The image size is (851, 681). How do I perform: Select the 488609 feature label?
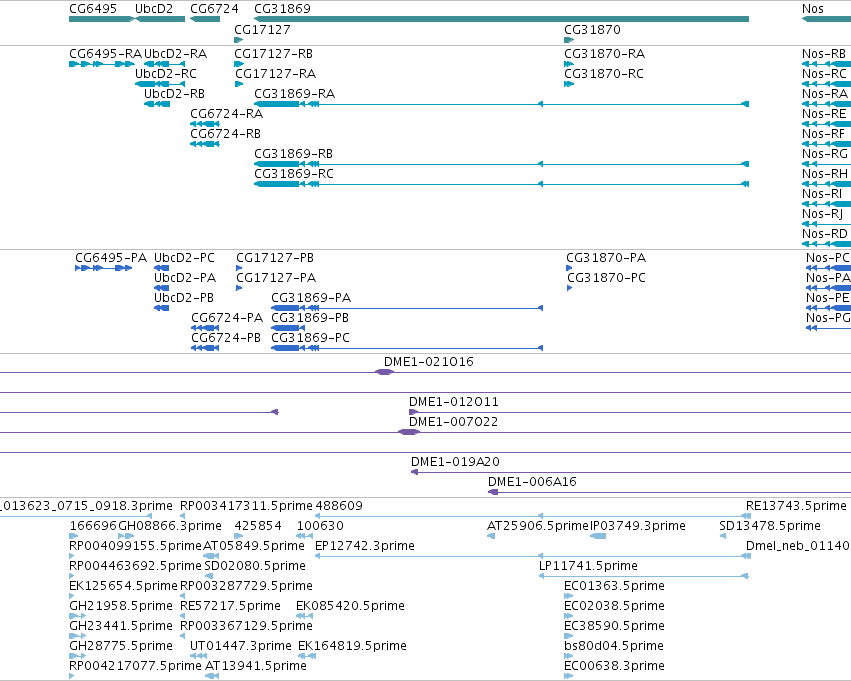point(339,506)
